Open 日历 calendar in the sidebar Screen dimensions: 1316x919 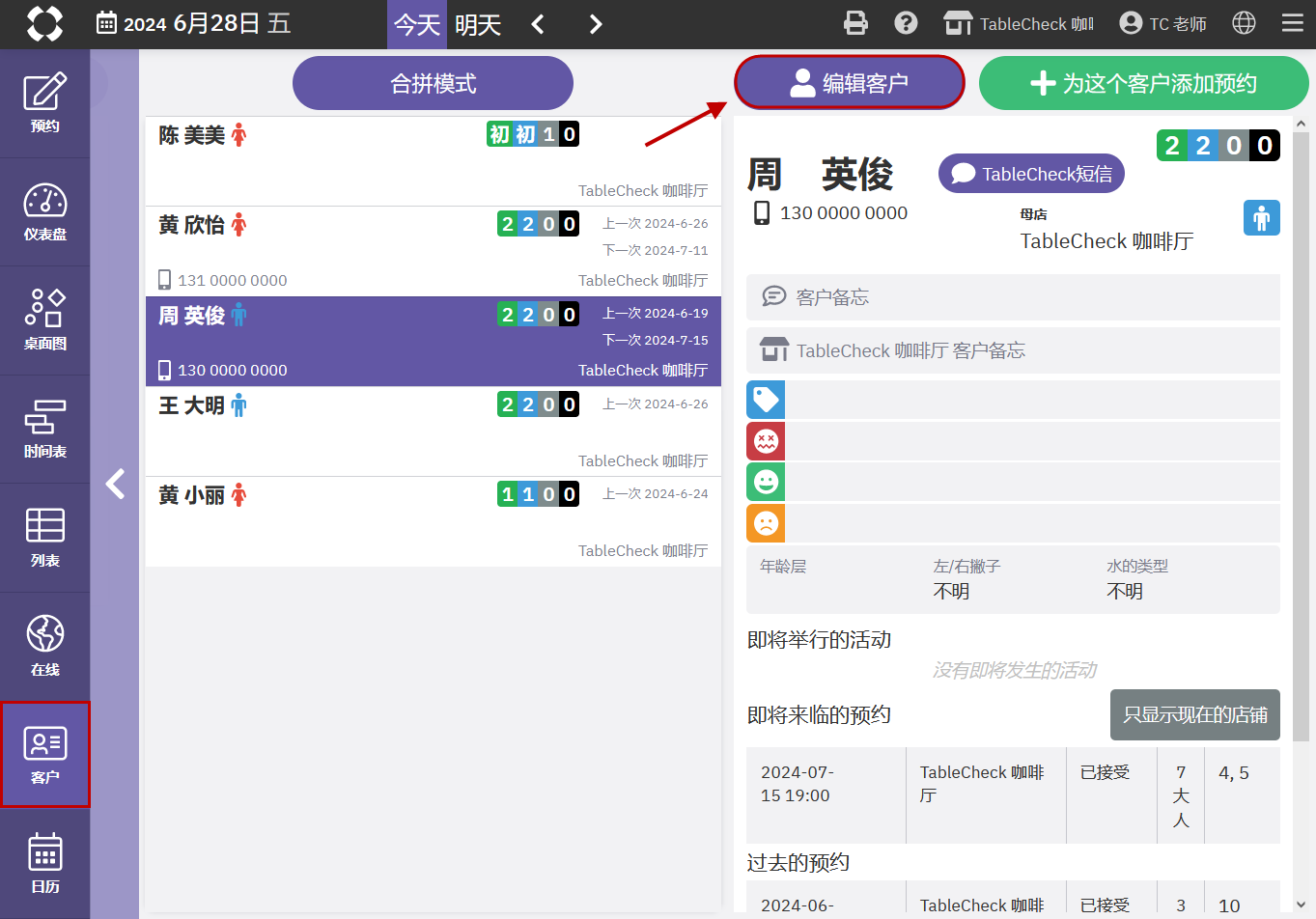click(x=44, y=863)
